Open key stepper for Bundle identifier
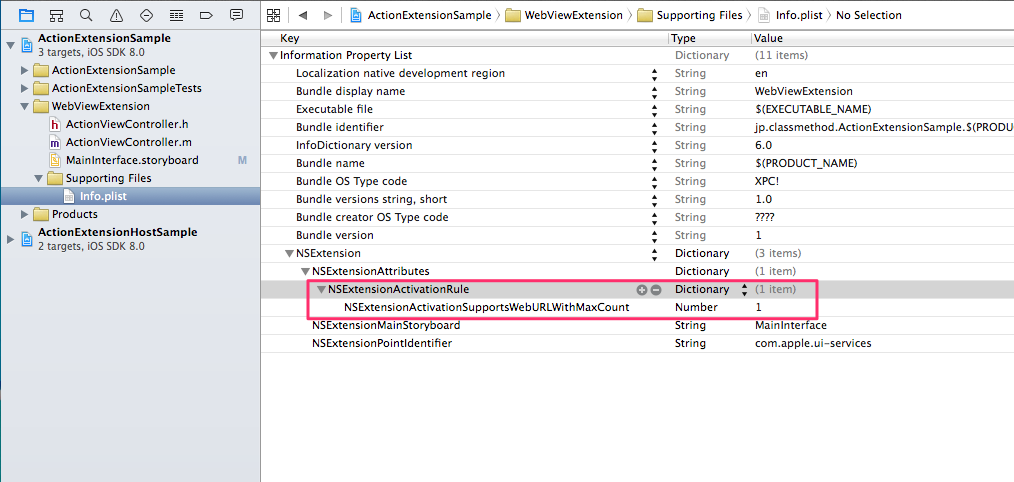The image size is (1014, 482). [x=654, y=127]
